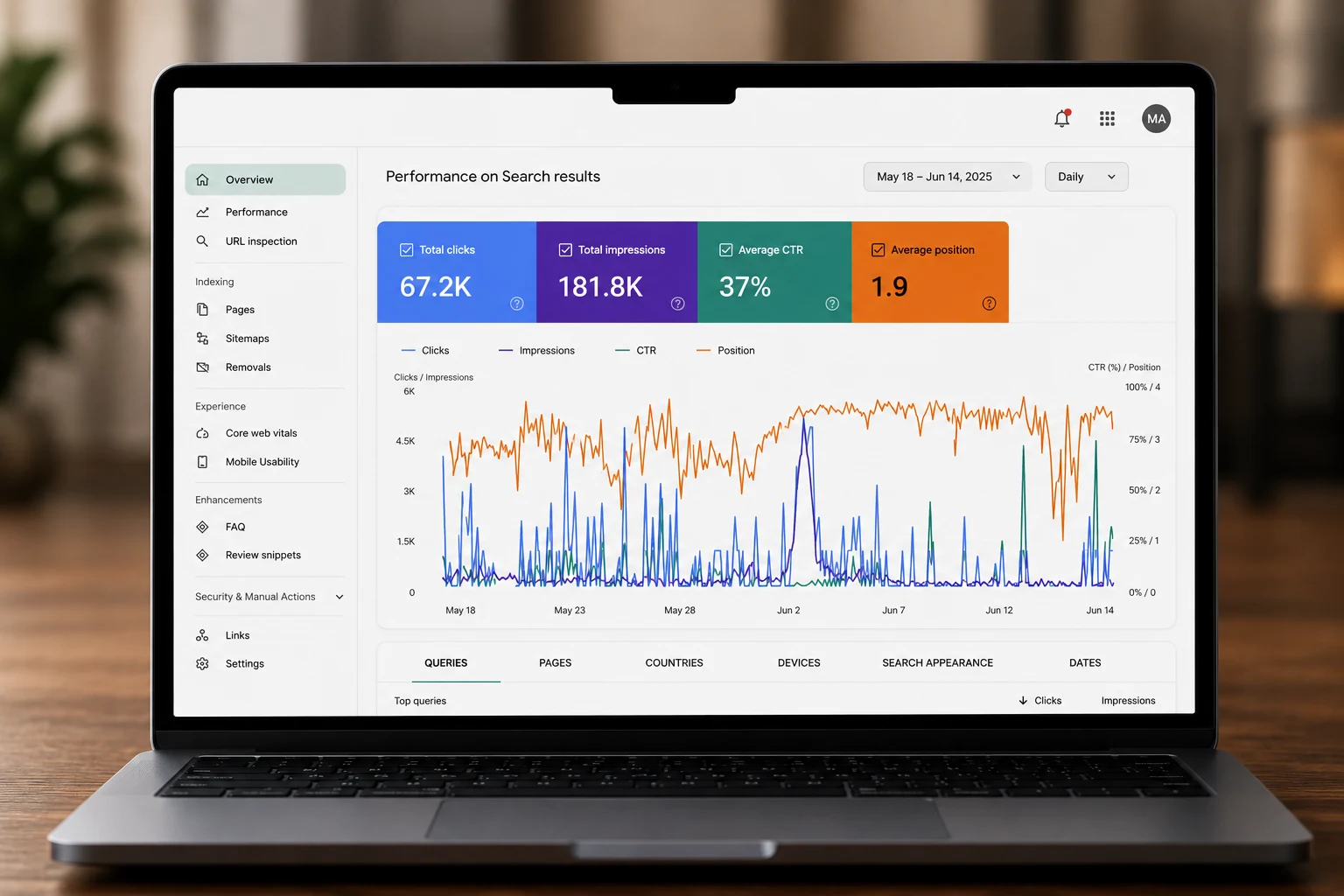1344x896 pixels.
Task: Click the Core web vitals gauge icon
Action: (x=202, y=432)
